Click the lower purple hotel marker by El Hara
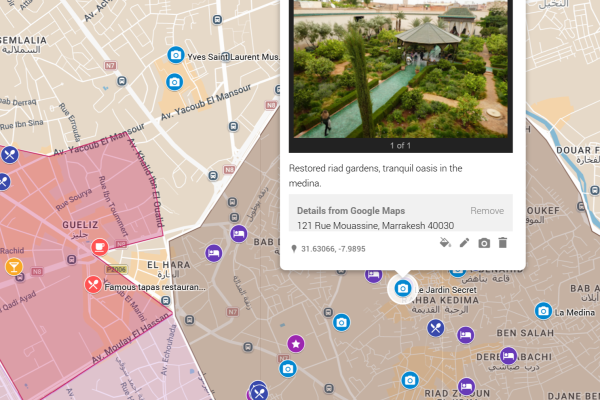Screen dimensions: 600x400 click(214, 253)
